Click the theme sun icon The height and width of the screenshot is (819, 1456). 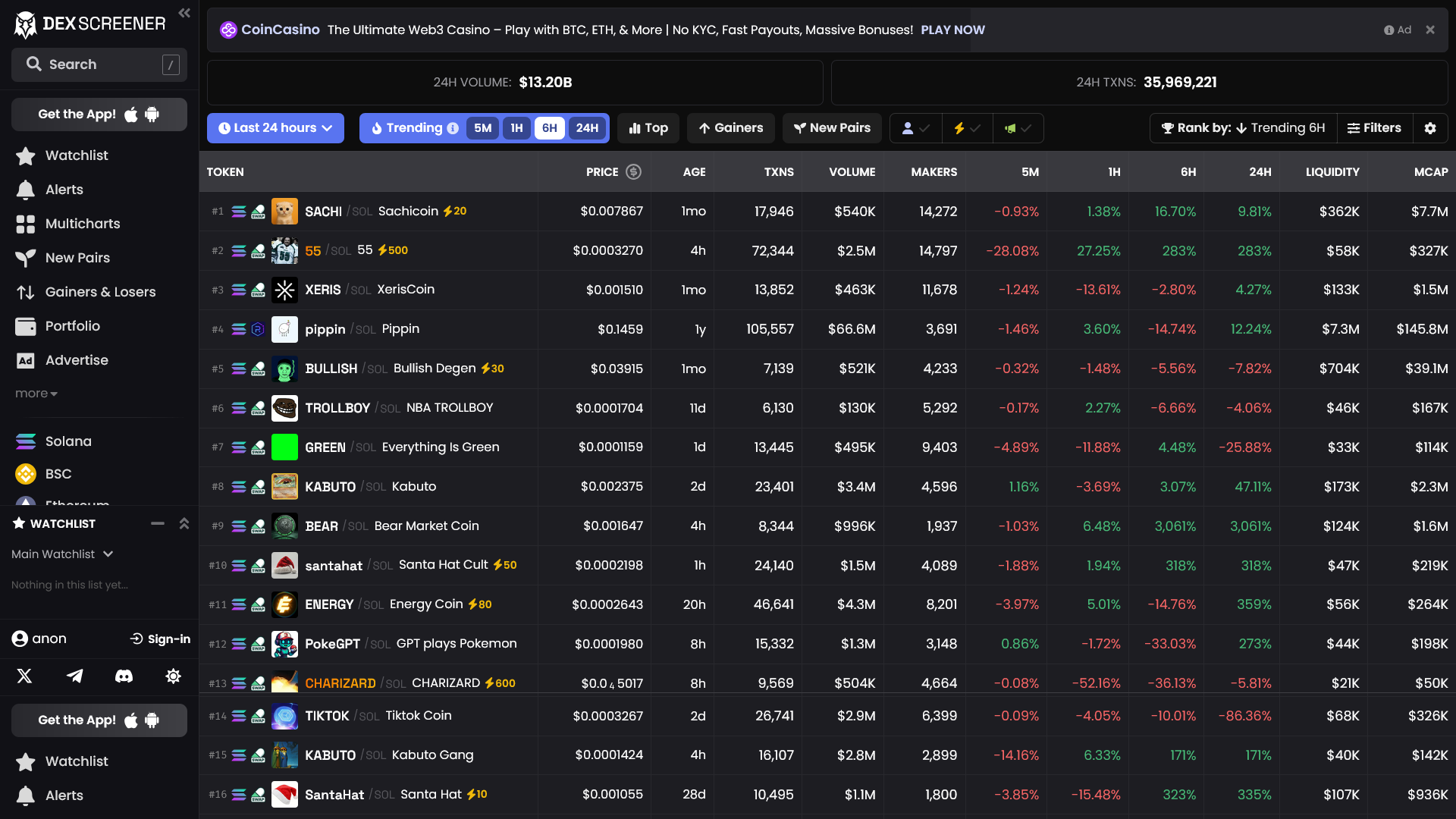[173, 676]
